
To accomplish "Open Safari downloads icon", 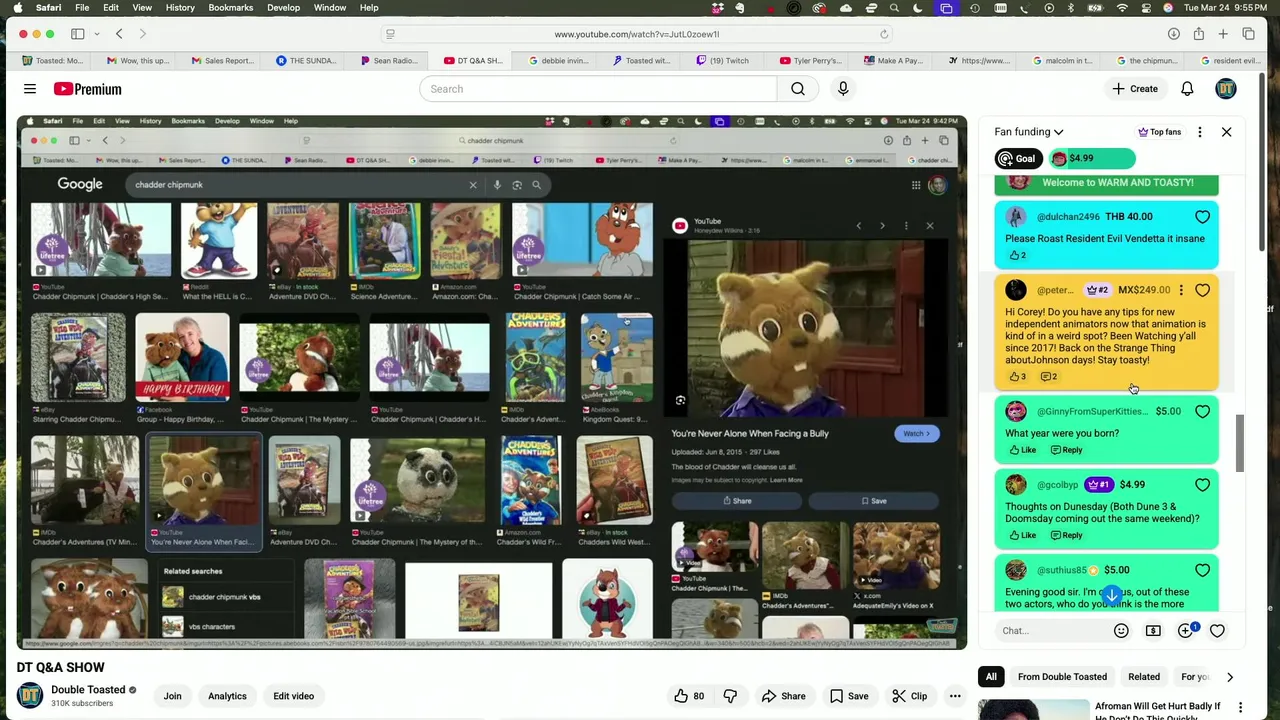I will point(1174,34).
